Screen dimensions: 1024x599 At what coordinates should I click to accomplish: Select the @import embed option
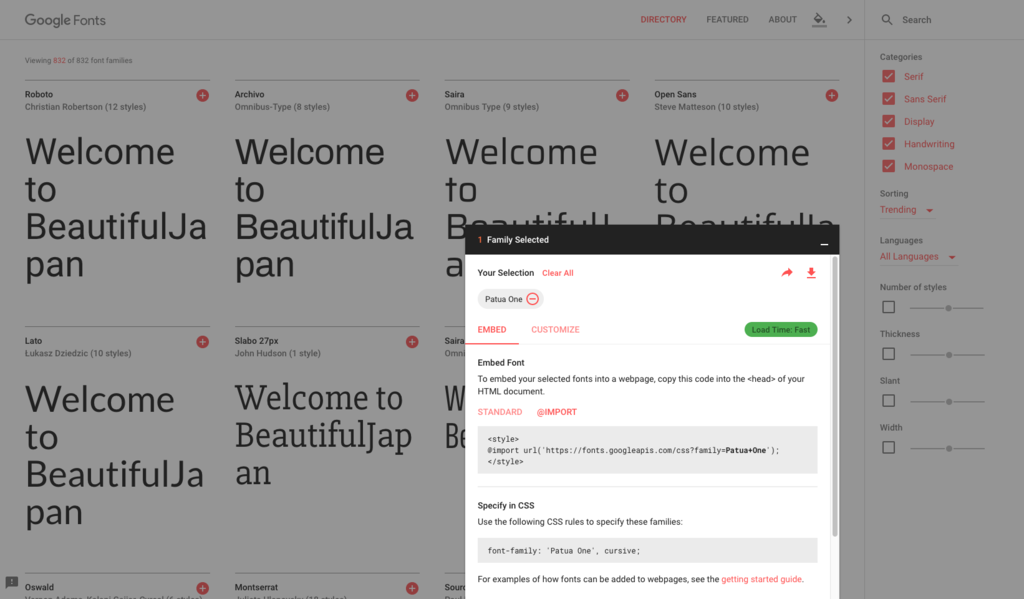coord(556,412)
